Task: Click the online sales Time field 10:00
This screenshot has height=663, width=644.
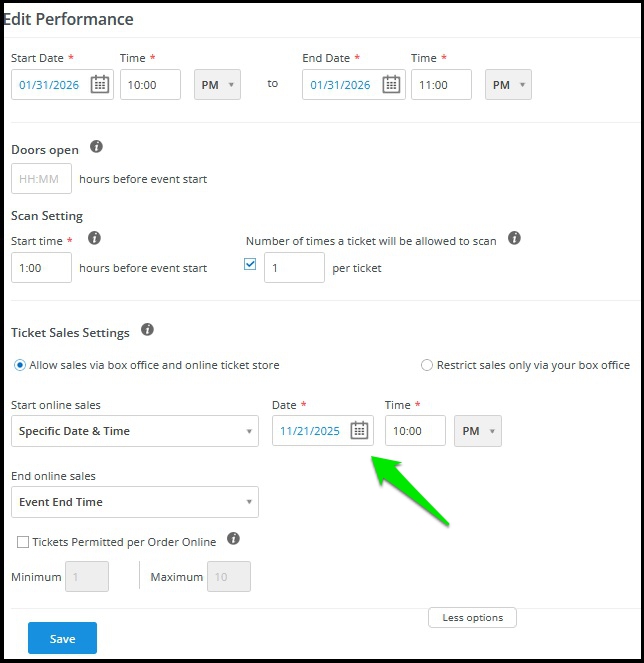Action: click(x=415, y=430)
